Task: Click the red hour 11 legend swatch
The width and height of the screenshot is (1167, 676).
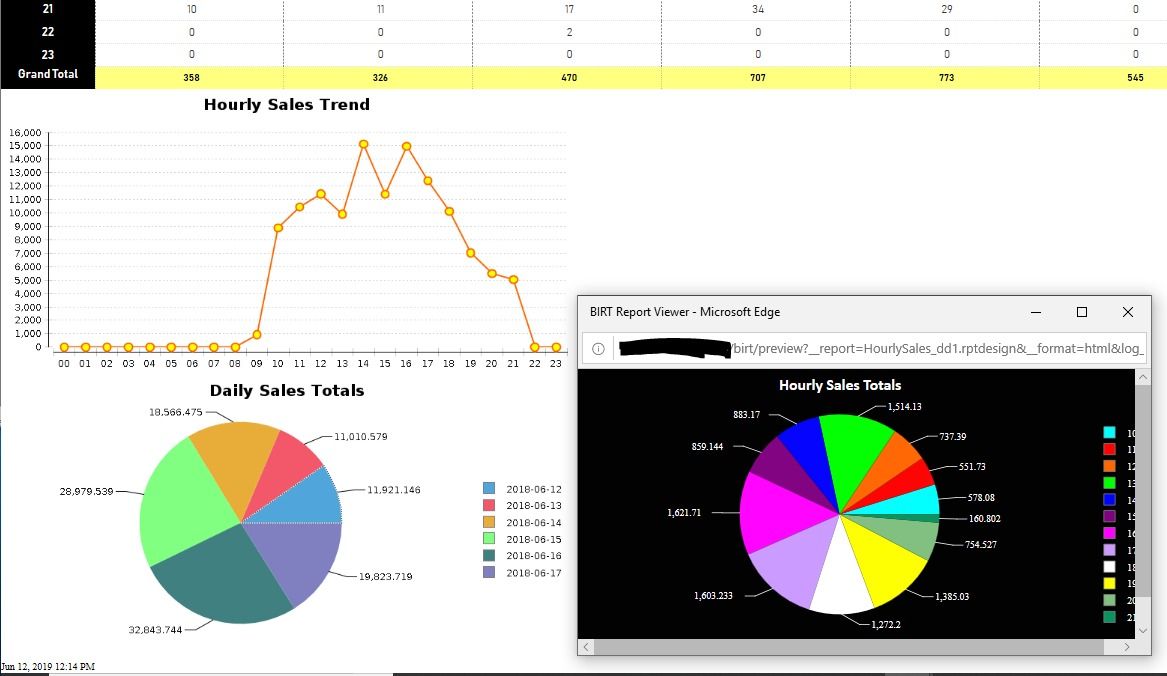Action: click(x=1109, y=449)
